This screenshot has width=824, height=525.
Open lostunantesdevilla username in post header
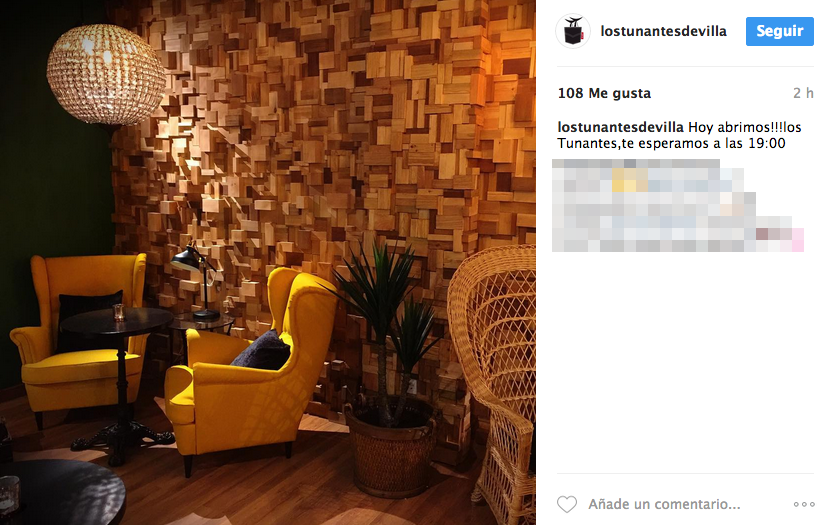coord(663,31)
